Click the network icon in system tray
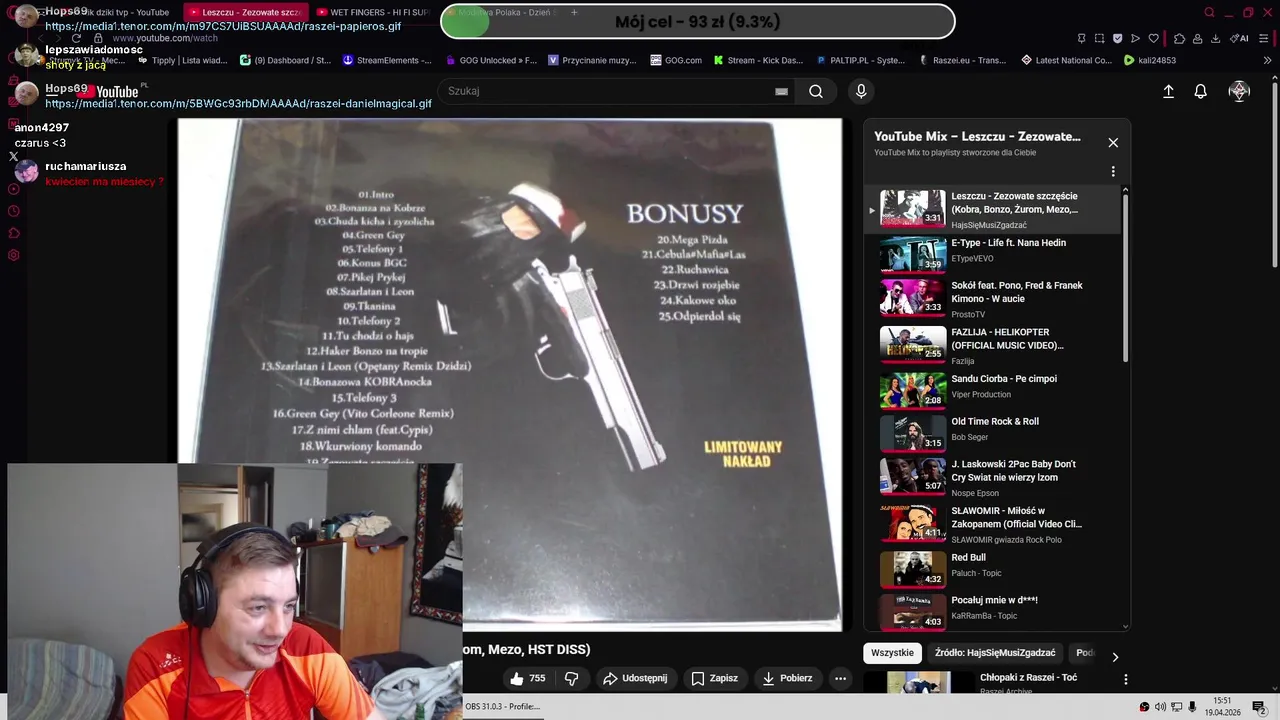The image size is (1280, 720). click(x=1176, y=707)
